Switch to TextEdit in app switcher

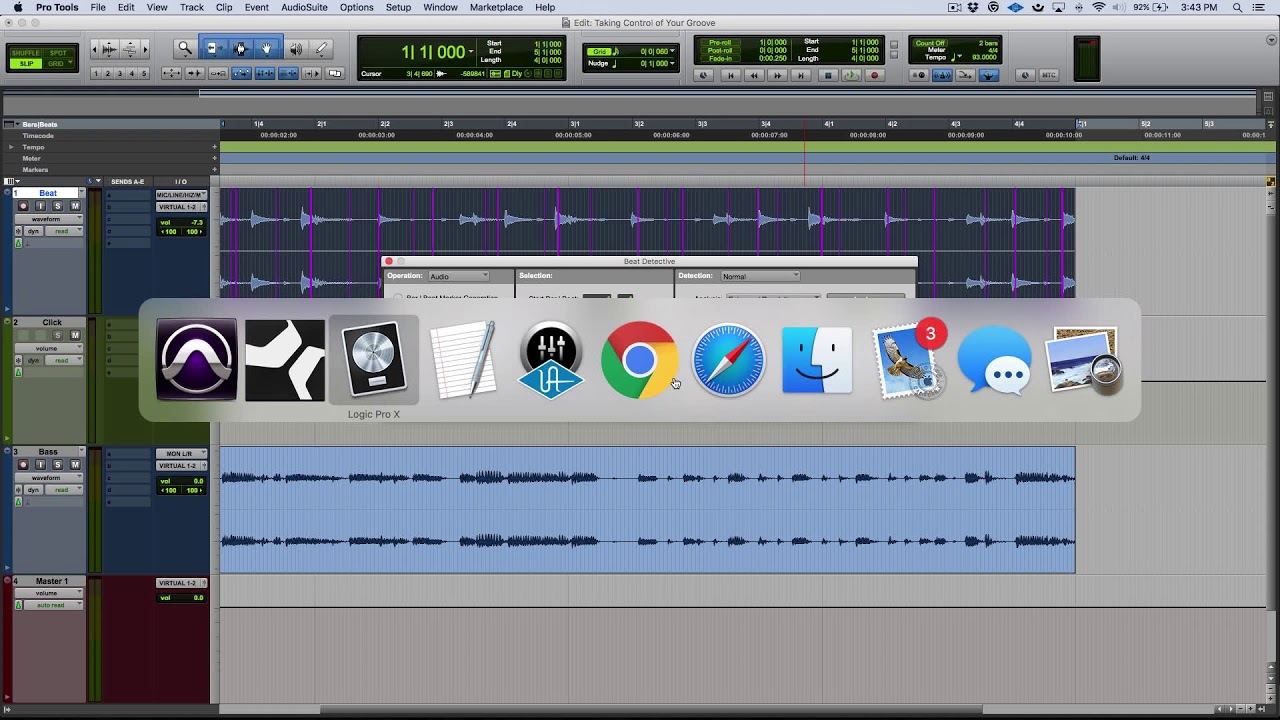[462, 360]
